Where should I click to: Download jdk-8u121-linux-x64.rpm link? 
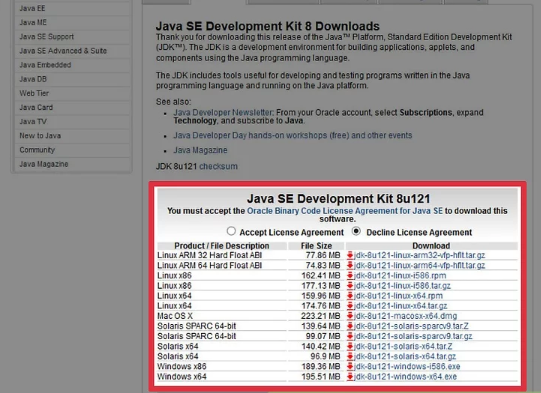pyautogui.click(x=399, y=296)
